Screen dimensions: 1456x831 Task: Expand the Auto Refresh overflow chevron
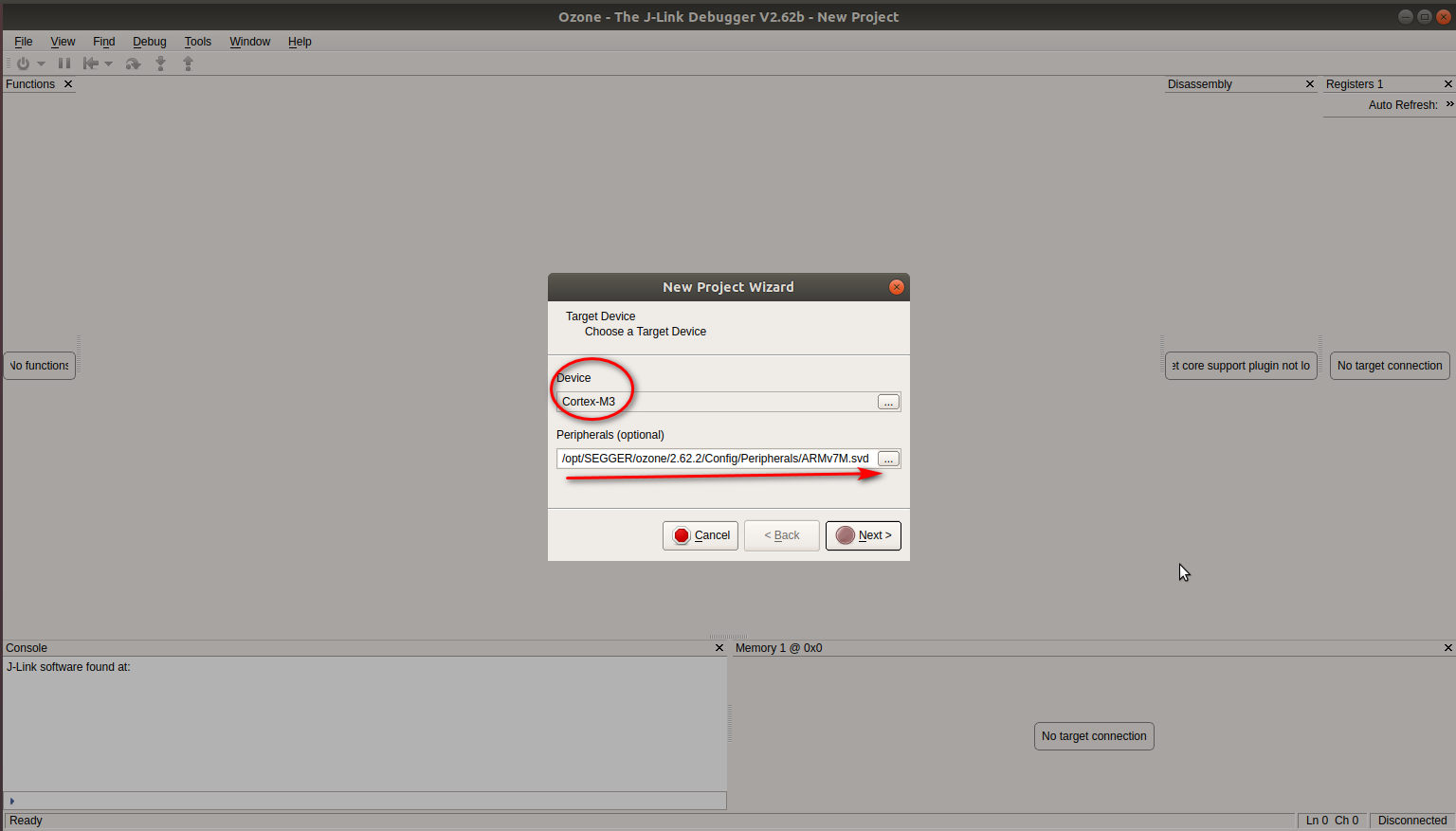point(1449,104)
